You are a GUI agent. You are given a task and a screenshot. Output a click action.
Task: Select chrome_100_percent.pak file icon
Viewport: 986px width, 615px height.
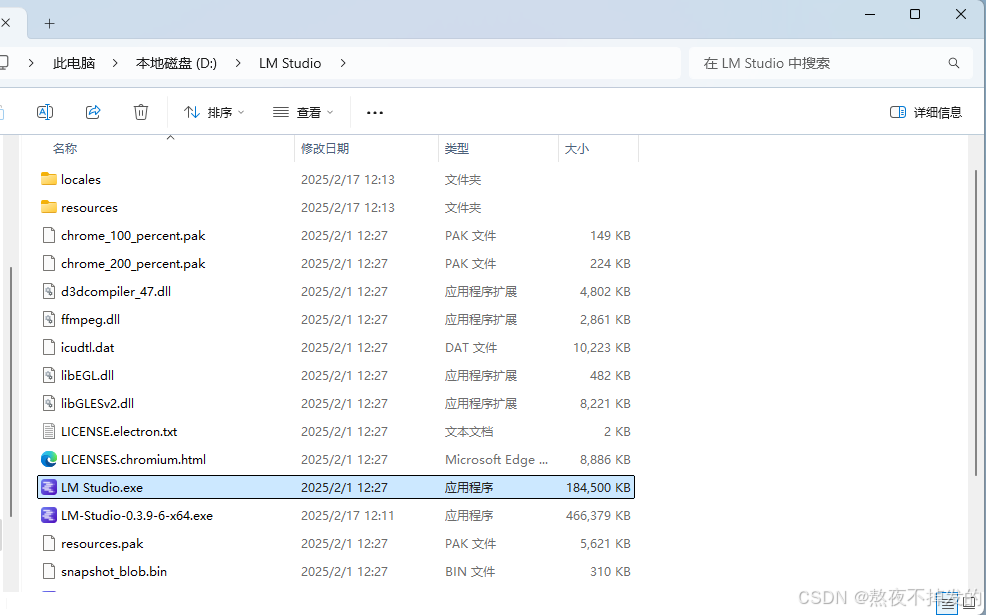tap(48, 236)
